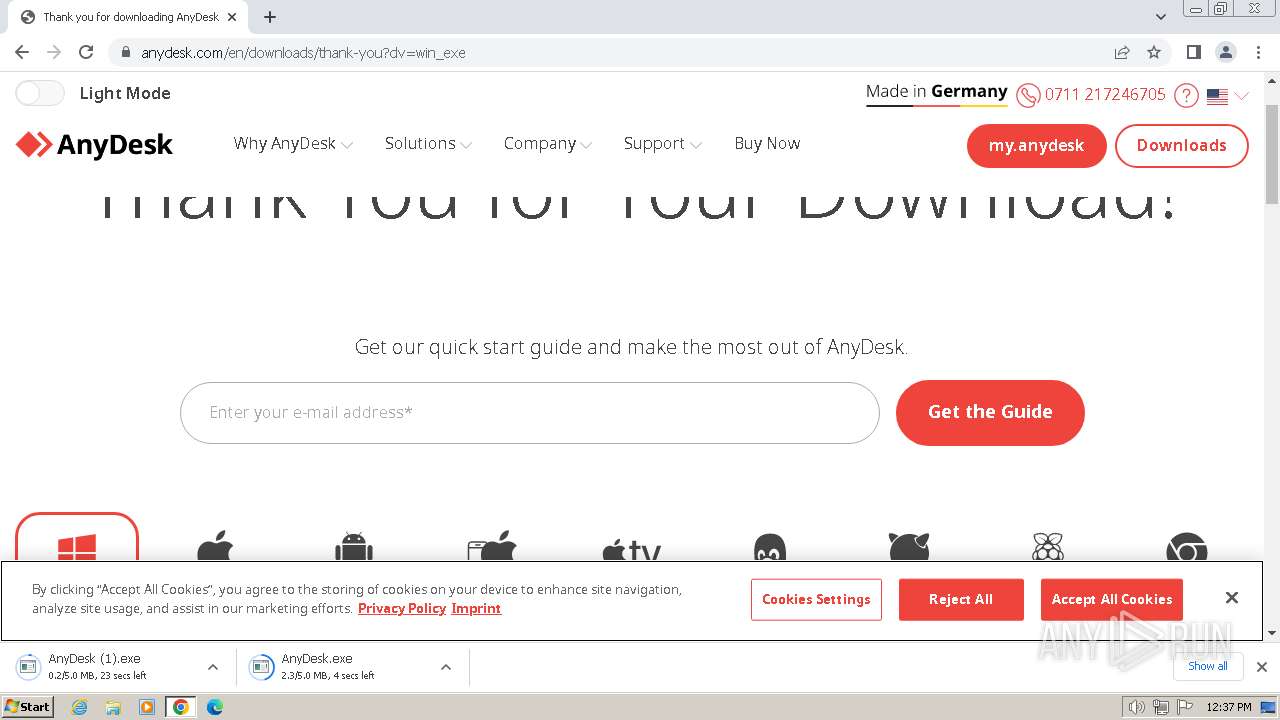Bookmark this page with star icon
This screenshot has width=1280, height=720.
(1154, 52)
